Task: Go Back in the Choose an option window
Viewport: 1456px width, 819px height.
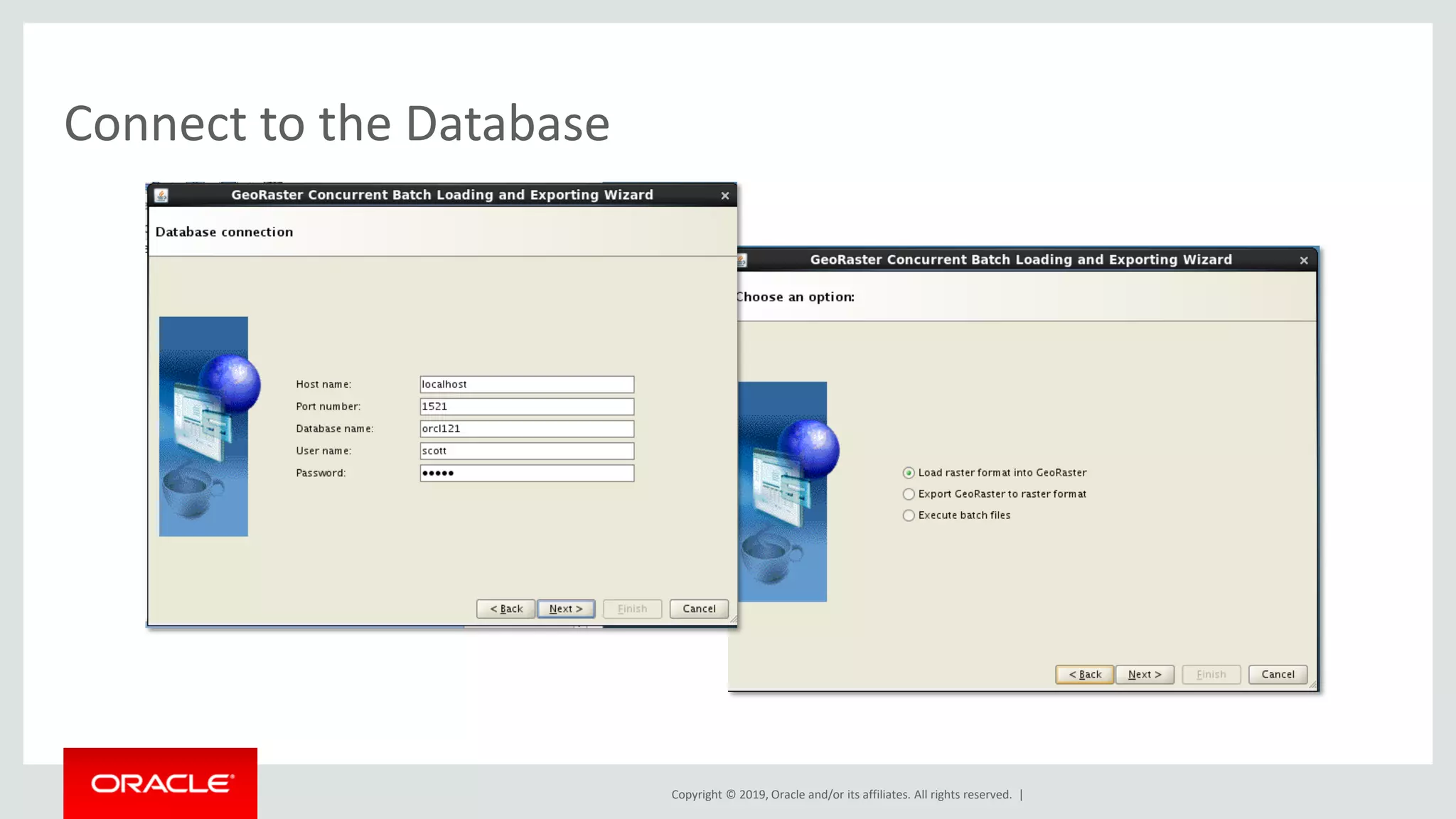Action: coord(1085,674)
